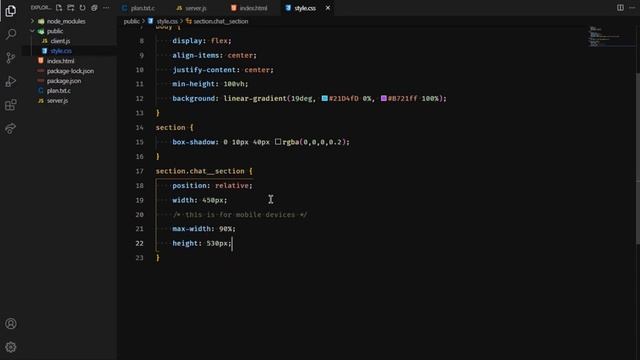Open package-lock.json in the file tree

pyautogui.click(x=70, y=71)
